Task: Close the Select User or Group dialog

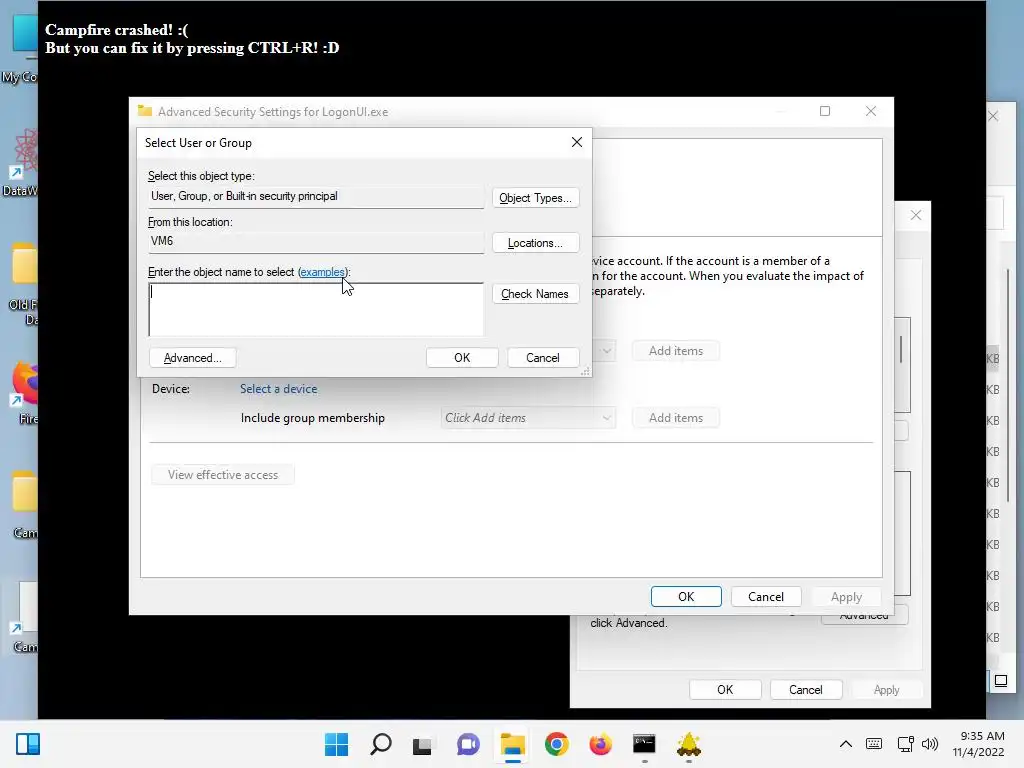Action: 577,142
